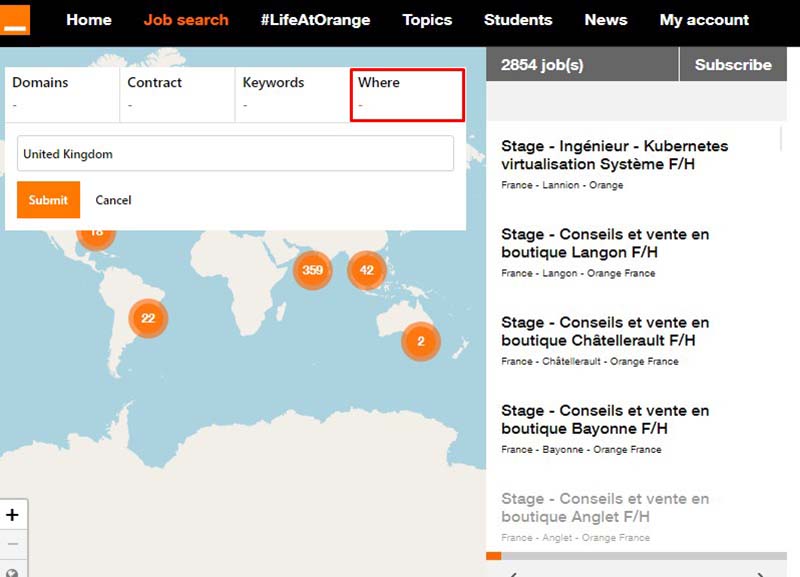Click the Orange logo icon
Viewport: 800px width, 577px height.
[15, 19]
